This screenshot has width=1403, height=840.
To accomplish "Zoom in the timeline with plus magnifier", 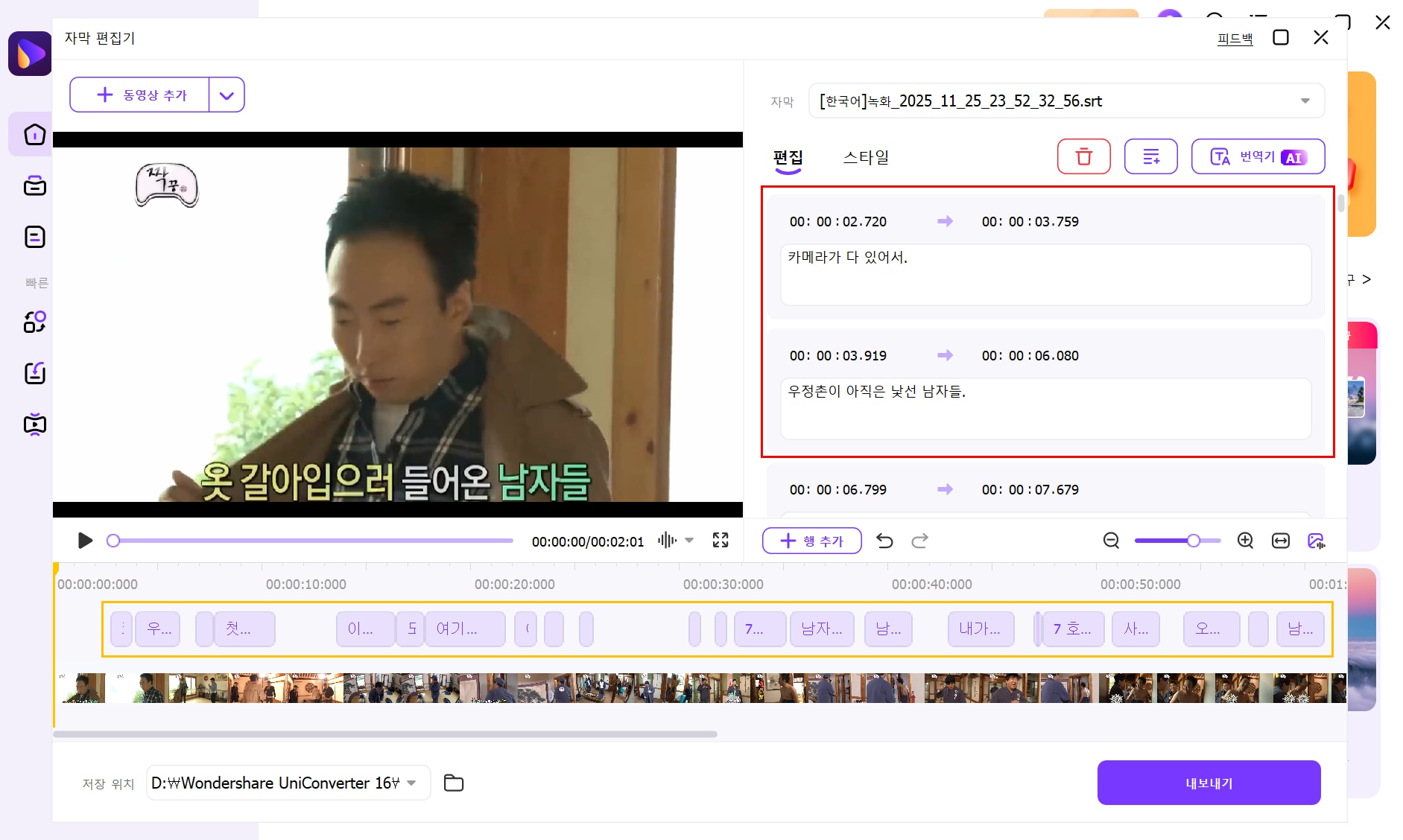I will coord(1245,541).
